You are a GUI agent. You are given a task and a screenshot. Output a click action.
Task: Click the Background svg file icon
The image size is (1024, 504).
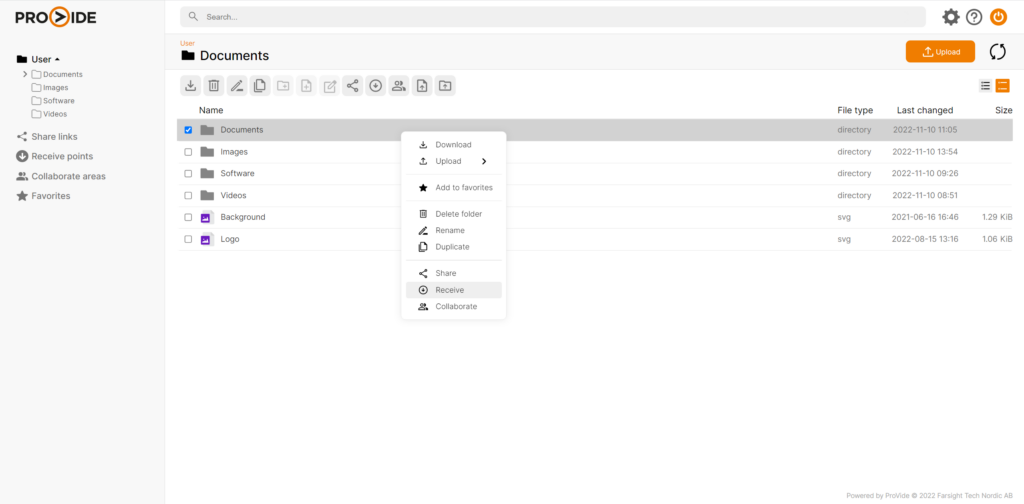[x=207, y=217]
